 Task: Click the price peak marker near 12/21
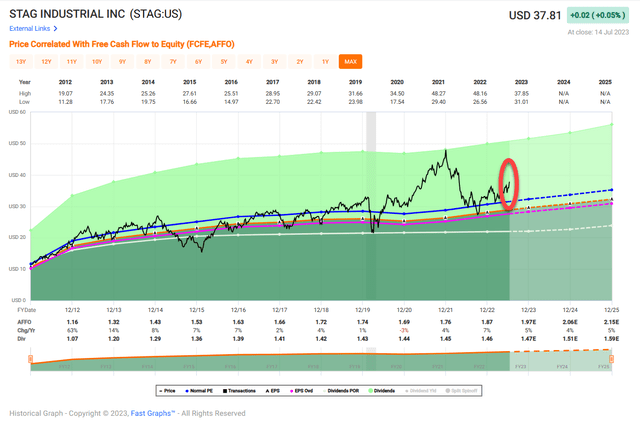tap(446, 150)
